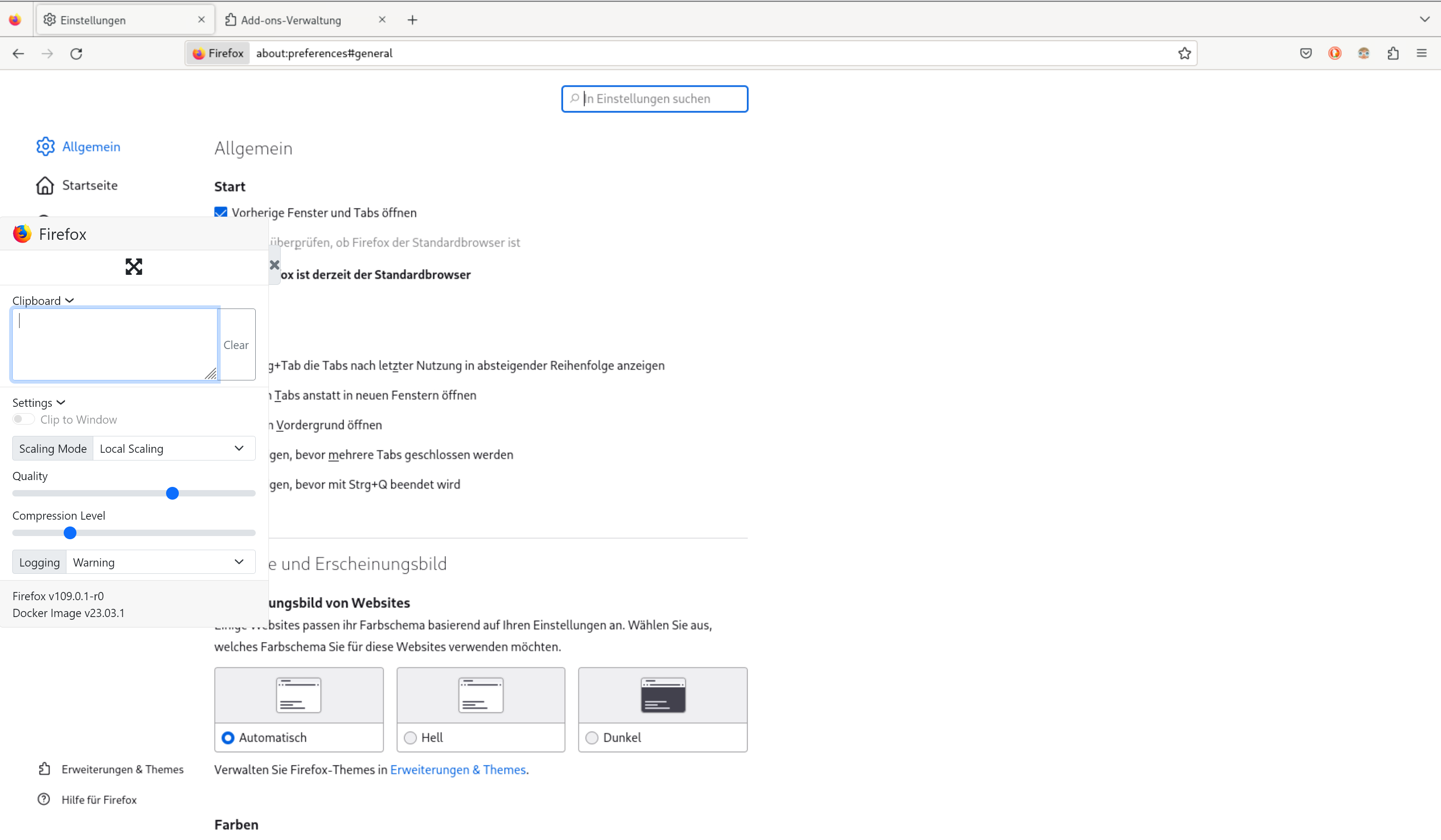Switch to the Add-ons-Verwaltung tab
Viewport: 1441px width, 840px height.
point(293,20)
